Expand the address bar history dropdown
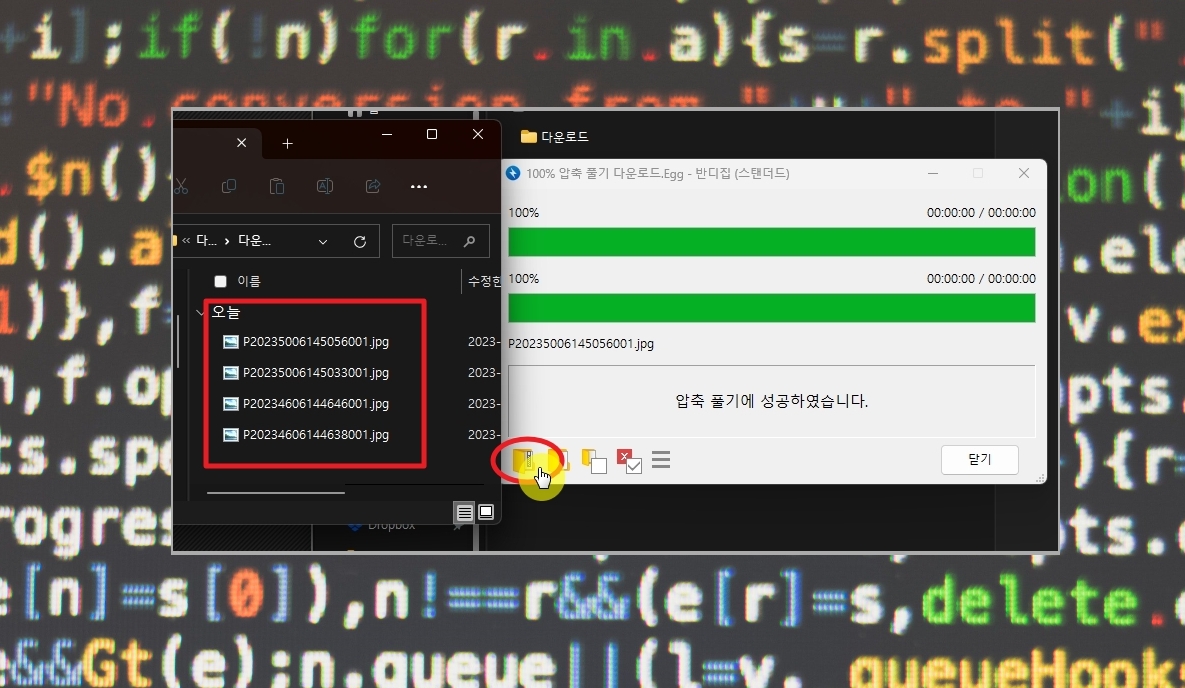 coord(323,242)
